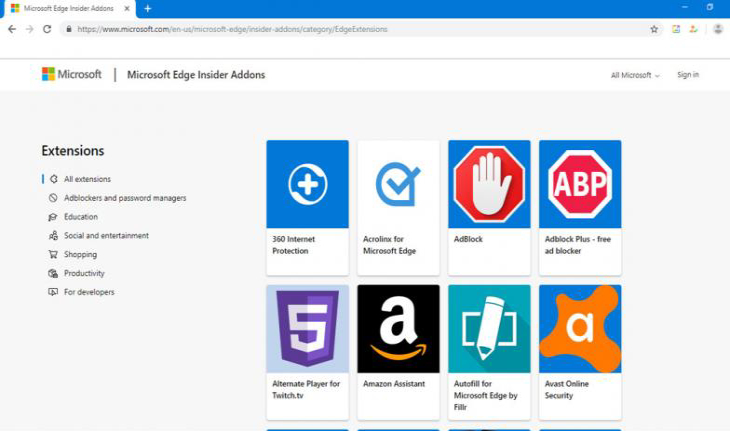Viewport: 730px width, 431px height.
Task: Select All extensions category
Action: (87, 179)
